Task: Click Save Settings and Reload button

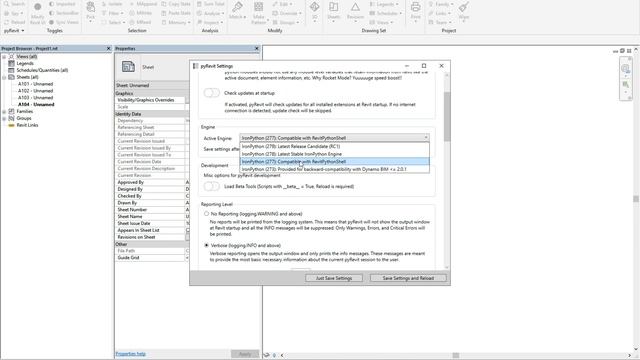Action: pyautogui.click(x=408, y=278)
